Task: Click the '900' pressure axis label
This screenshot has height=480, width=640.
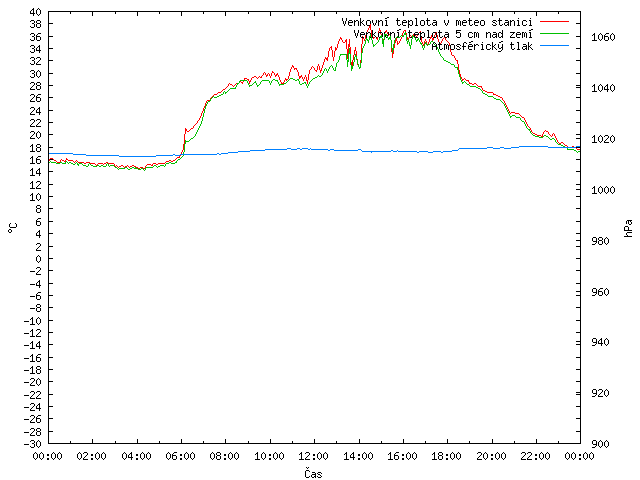Action: click(600, 444)
